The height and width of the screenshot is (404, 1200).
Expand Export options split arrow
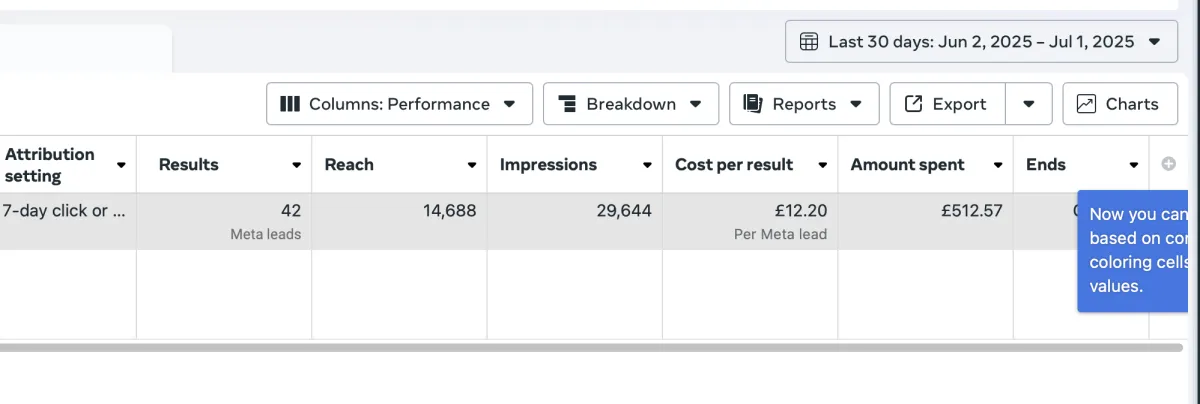(x=1029, y=104)
